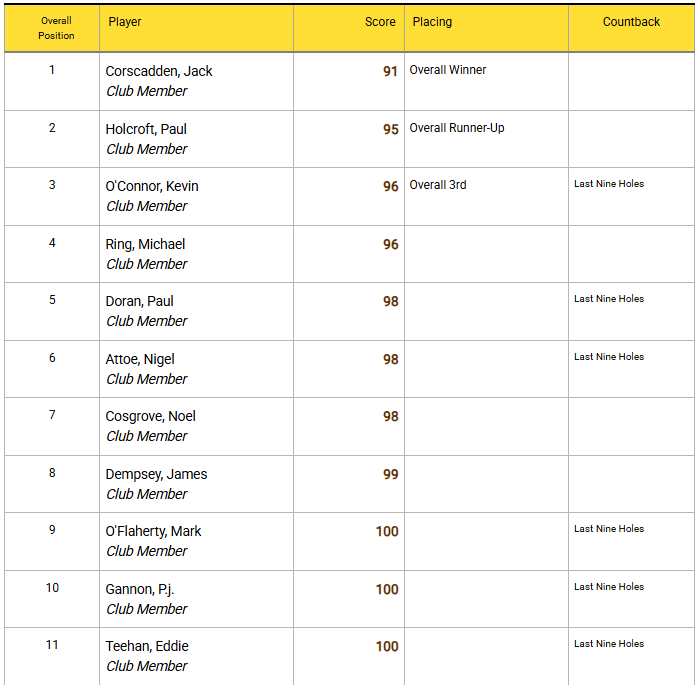The height and width of the screenshot is (685, 698).
Task: Click position number 5
Action: (52, 300)
